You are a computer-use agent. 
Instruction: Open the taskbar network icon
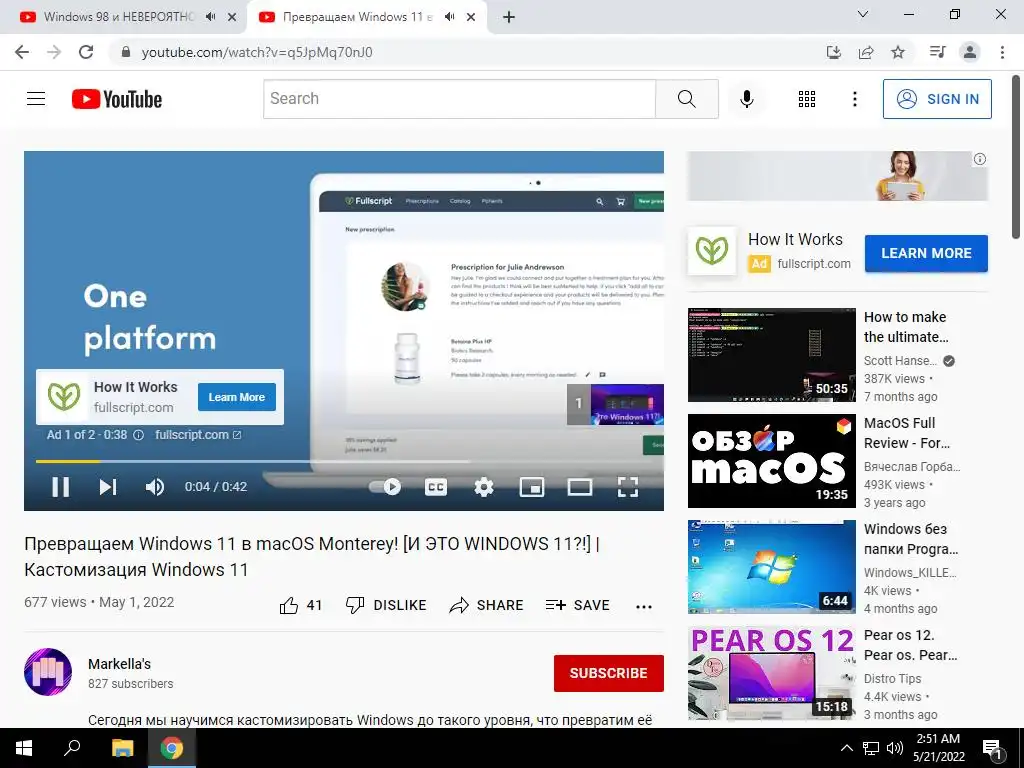pos(871,748)
